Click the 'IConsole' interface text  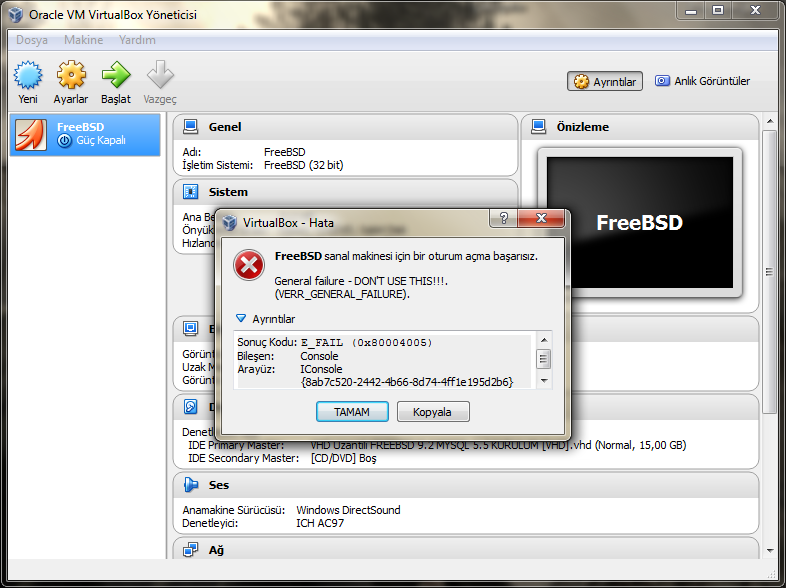click(321, 369)
